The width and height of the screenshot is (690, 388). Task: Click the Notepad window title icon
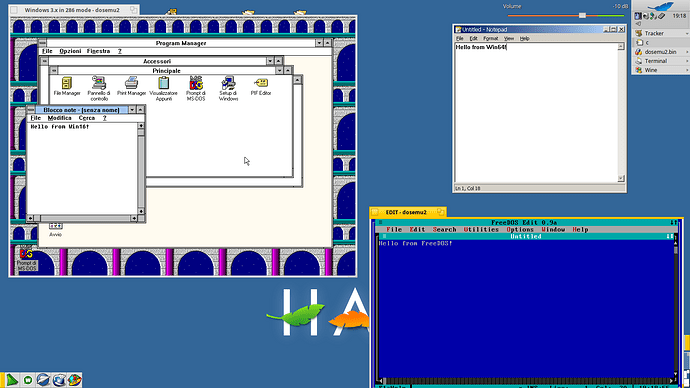[x=458, y=29]
